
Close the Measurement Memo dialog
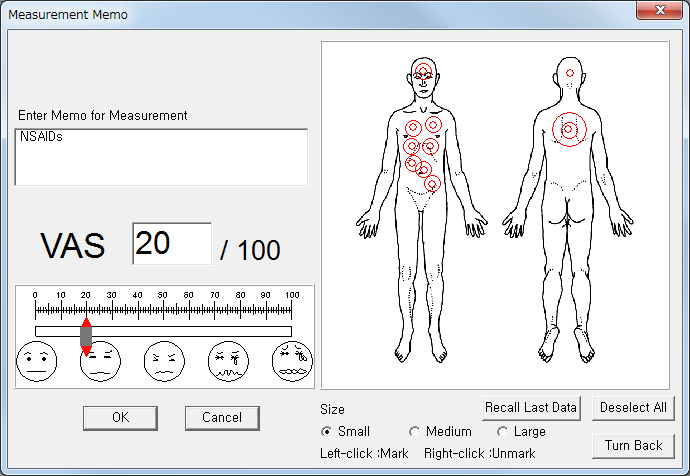tap(659, 11)
